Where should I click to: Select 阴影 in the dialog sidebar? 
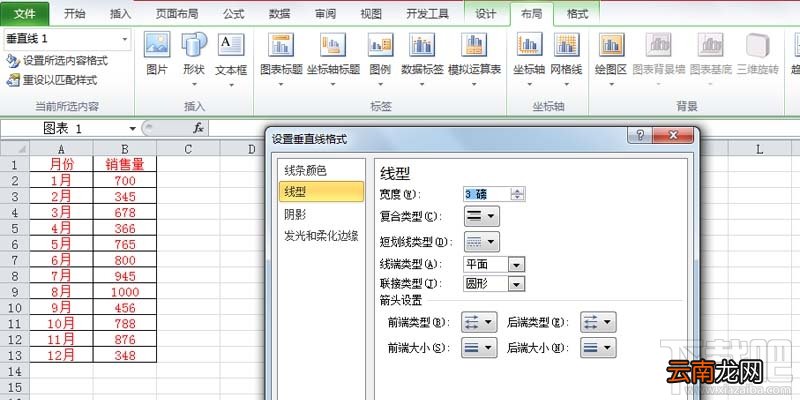(321, 214)
